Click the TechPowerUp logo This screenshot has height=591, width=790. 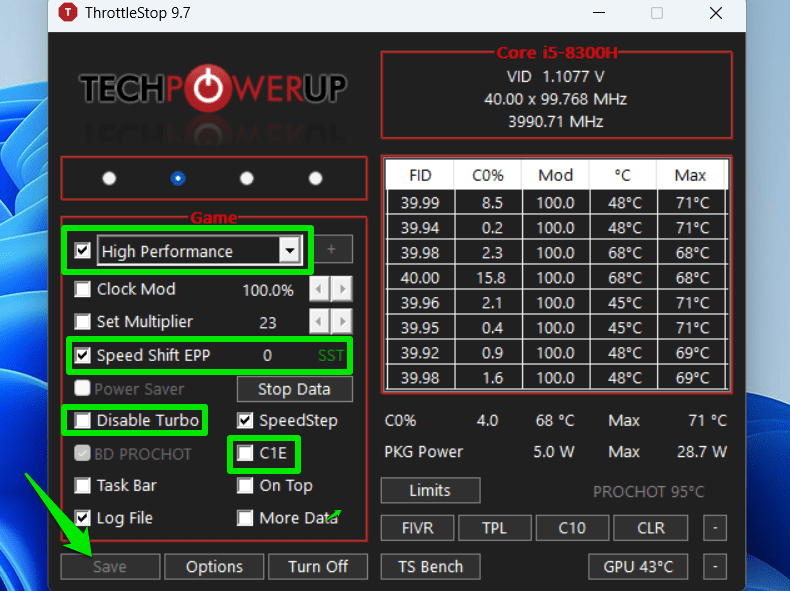point(214,90)
